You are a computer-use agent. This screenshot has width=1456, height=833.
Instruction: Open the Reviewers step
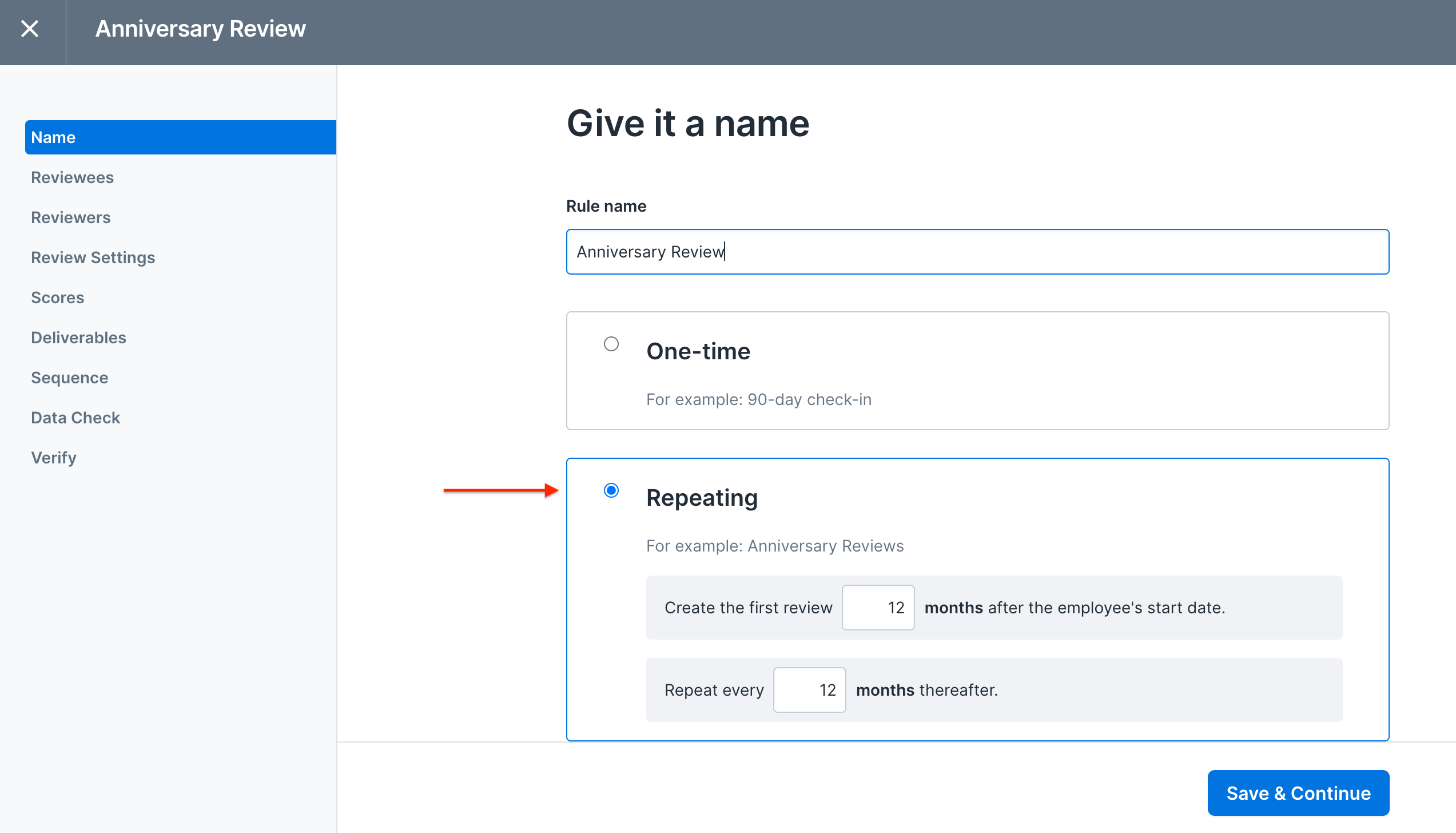pos(71,217)
